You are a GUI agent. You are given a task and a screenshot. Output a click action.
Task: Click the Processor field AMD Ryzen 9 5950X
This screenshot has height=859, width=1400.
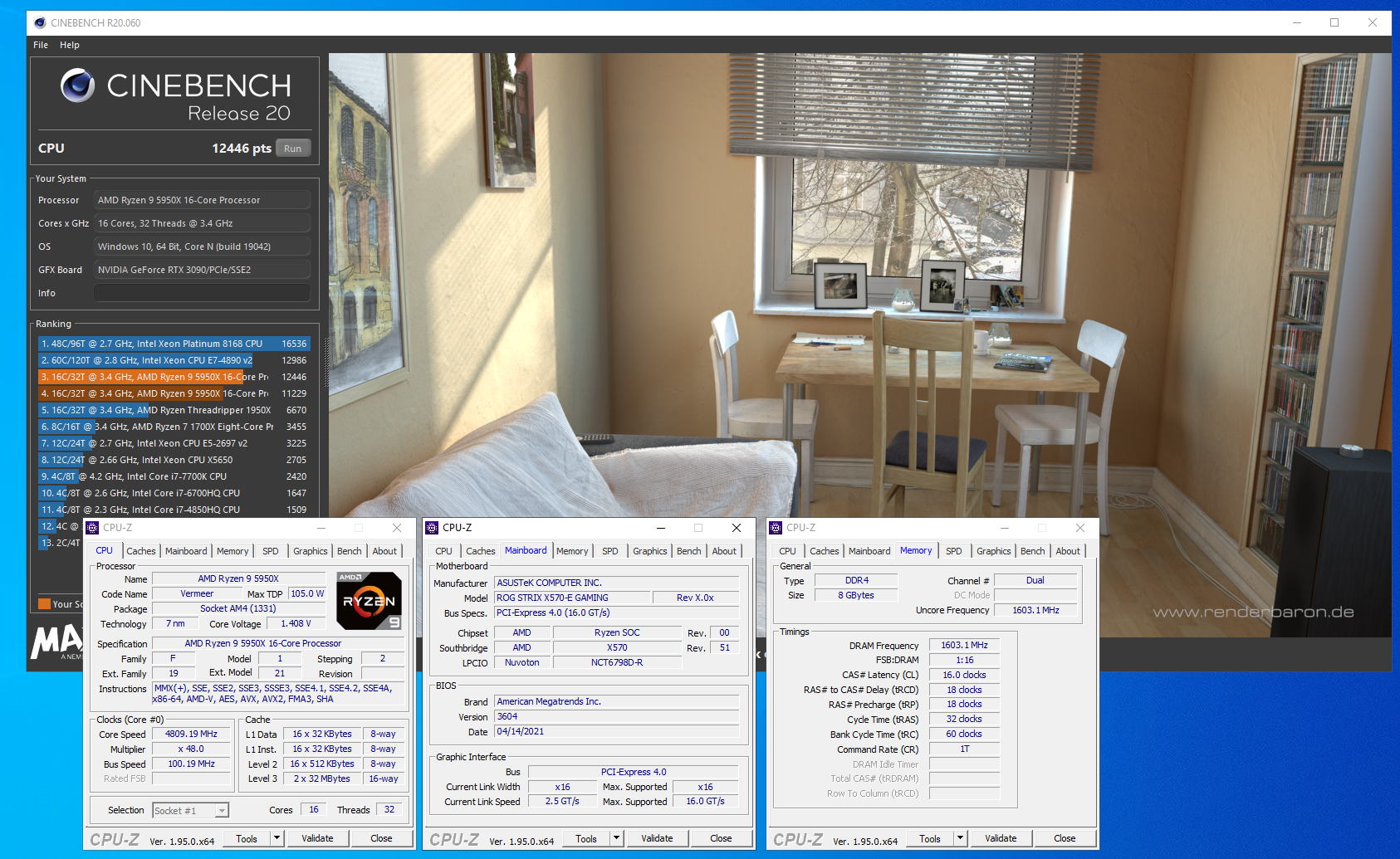point(202,200)
